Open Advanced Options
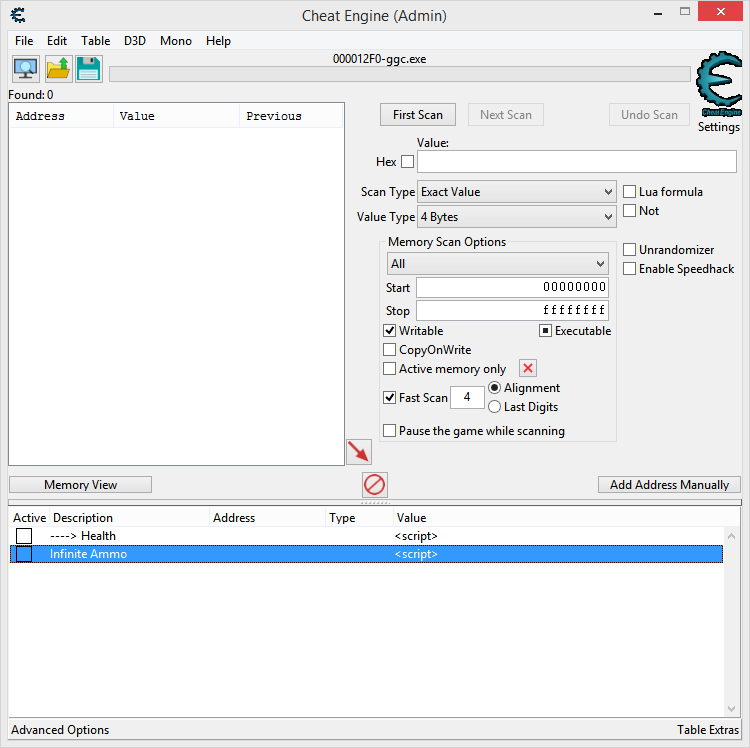750x748 pixels. 60,730
